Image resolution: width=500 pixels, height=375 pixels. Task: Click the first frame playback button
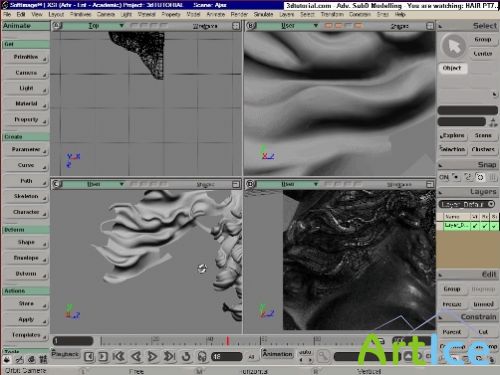point(119,356)
